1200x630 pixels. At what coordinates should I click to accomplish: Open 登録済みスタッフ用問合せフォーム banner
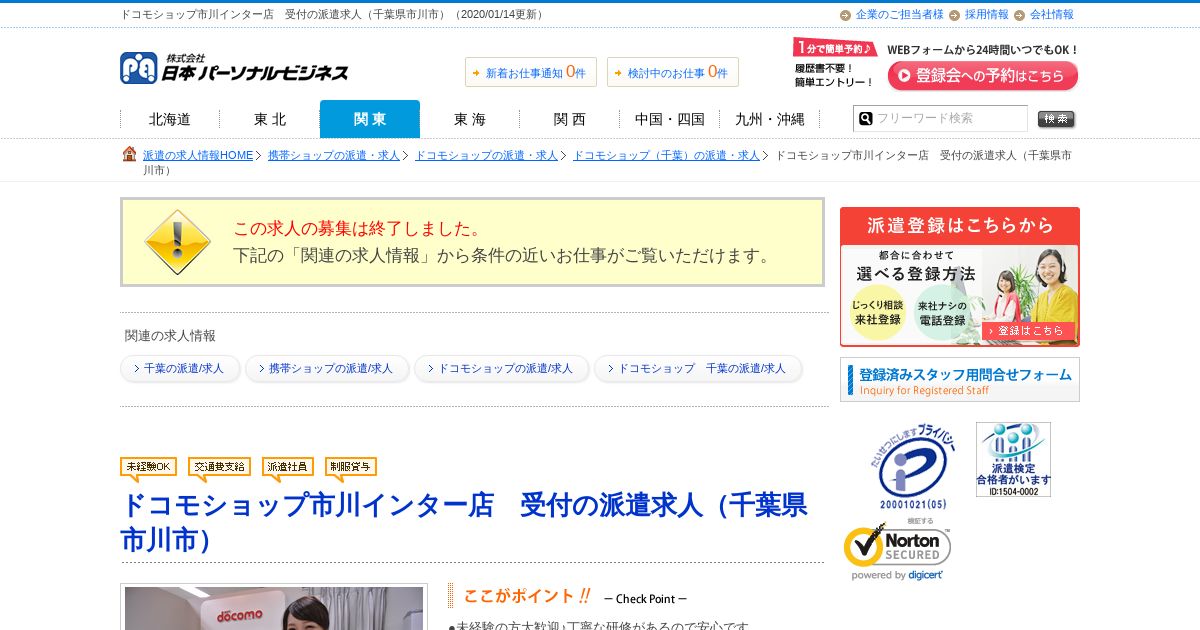tap(960, 380)
